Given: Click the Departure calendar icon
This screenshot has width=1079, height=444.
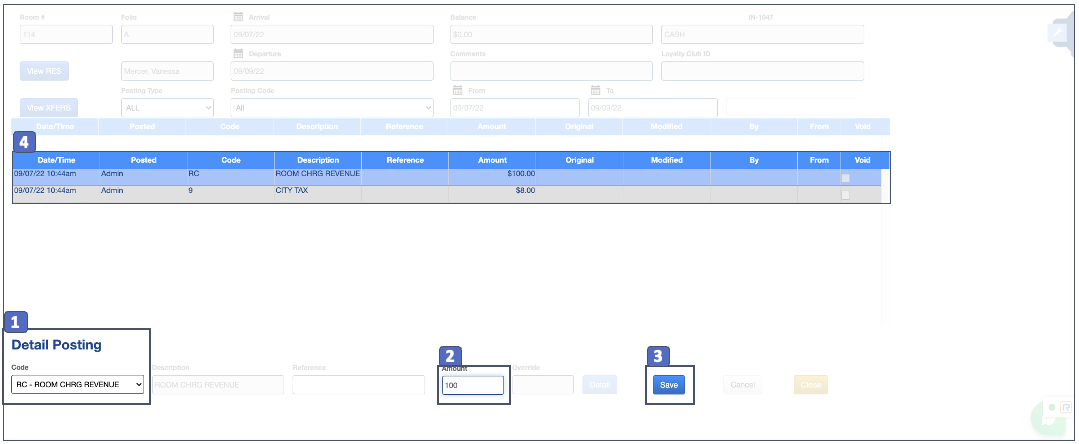Looking at the screenshot, I should [x=238, y=53].
